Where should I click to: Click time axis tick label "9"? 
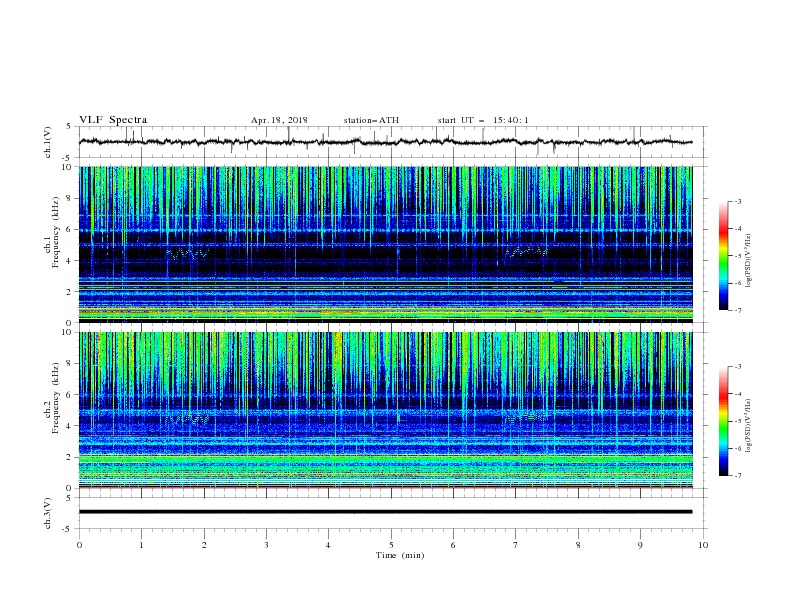(x=640, y=545)
